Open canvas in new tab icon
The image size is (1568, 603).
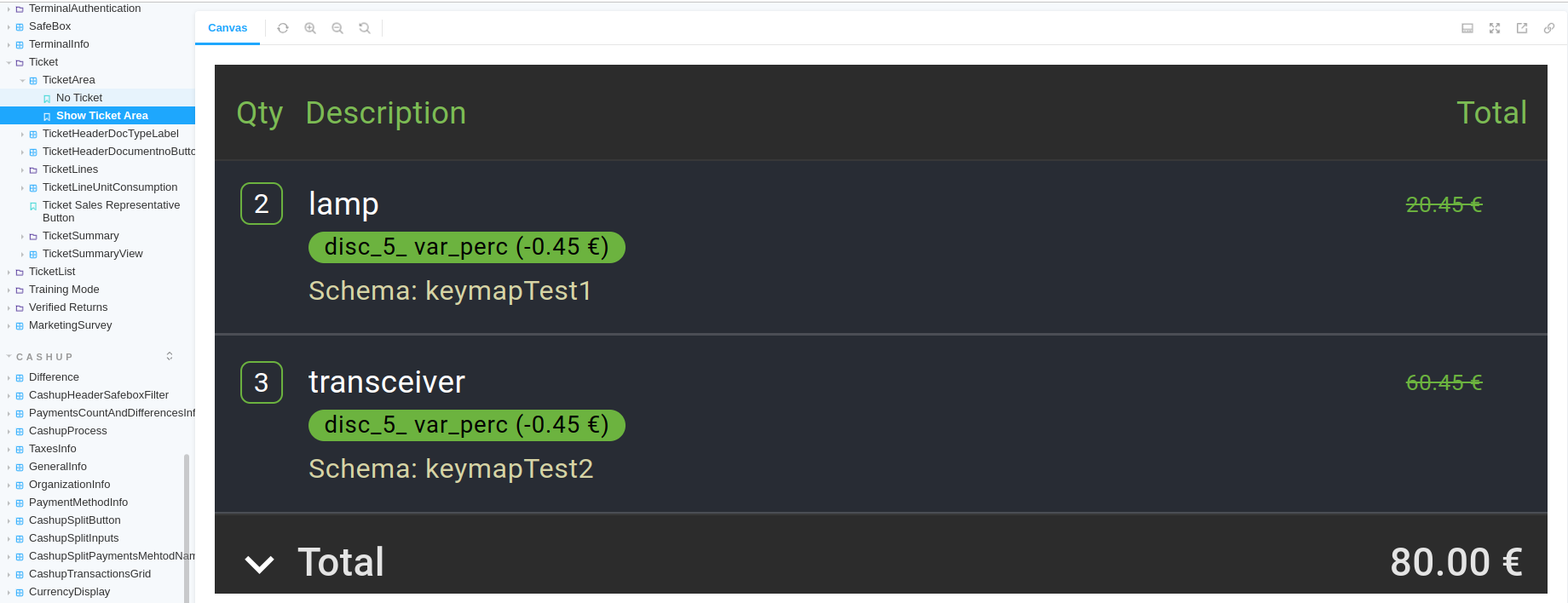click(x=1522, y=28)
